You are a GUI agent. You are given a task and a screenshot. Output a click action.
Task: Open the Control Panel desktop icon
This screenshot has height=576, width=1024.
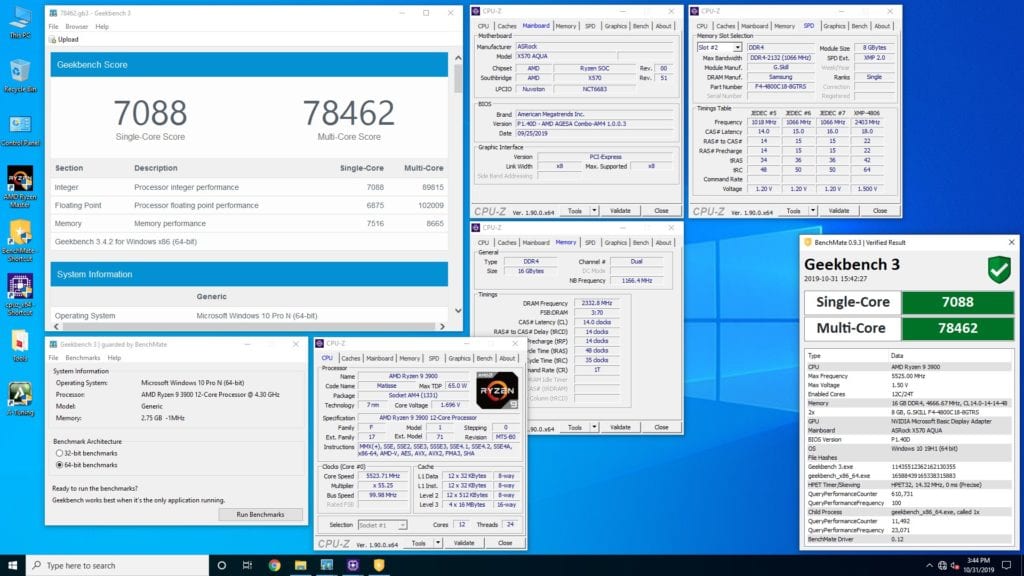pos(20,129)
